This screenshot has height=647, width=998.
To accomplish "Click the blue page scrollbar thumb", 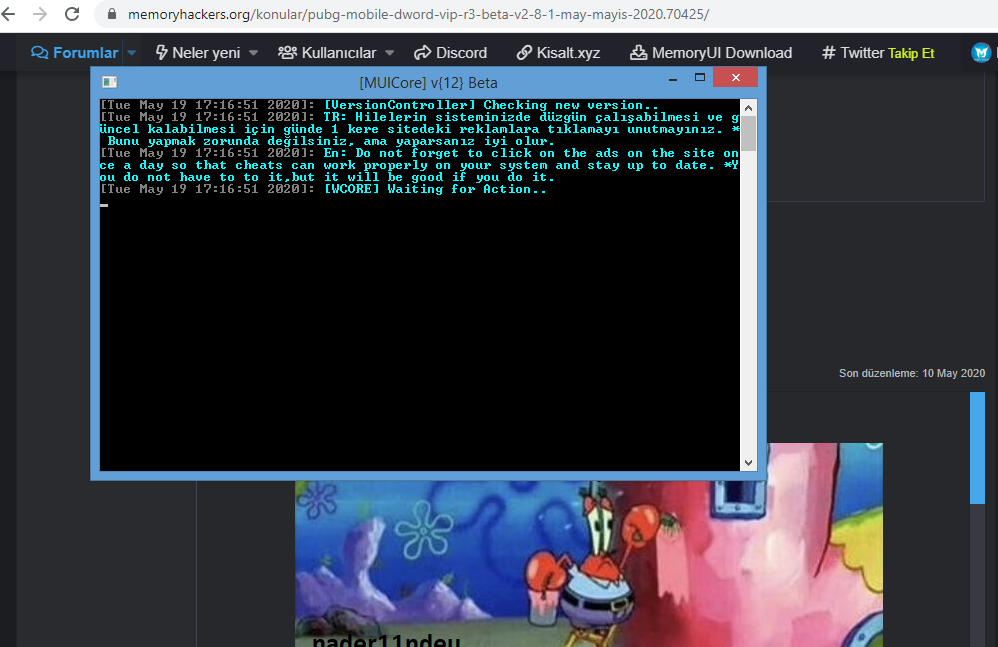I will pos(977,448).
